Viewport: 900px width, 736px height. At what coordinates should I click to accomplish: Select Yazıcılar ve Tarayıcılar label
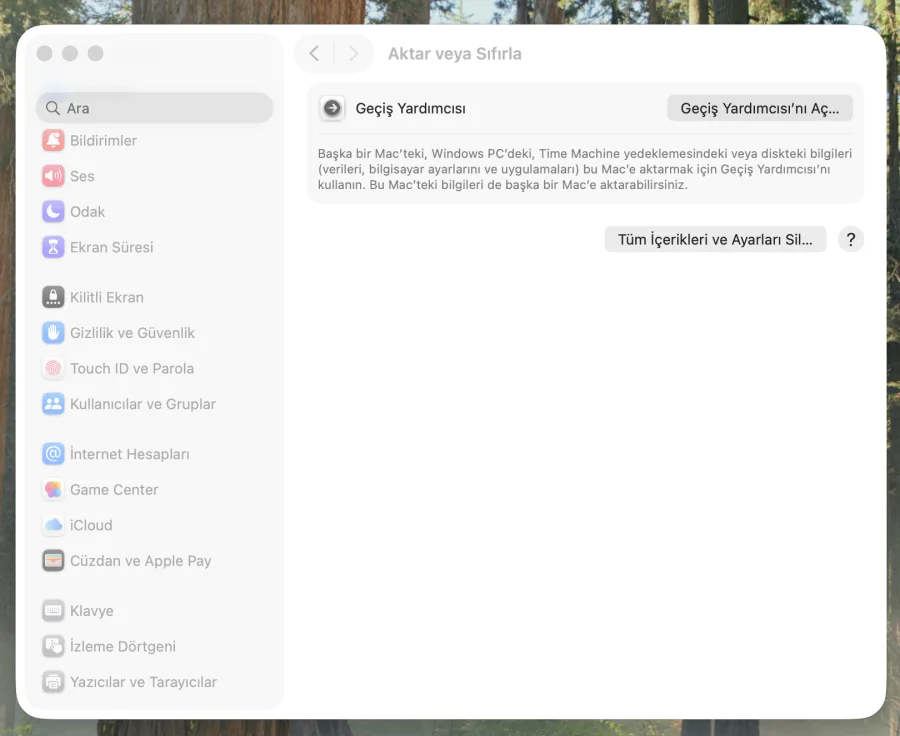[x=143, y=682]
